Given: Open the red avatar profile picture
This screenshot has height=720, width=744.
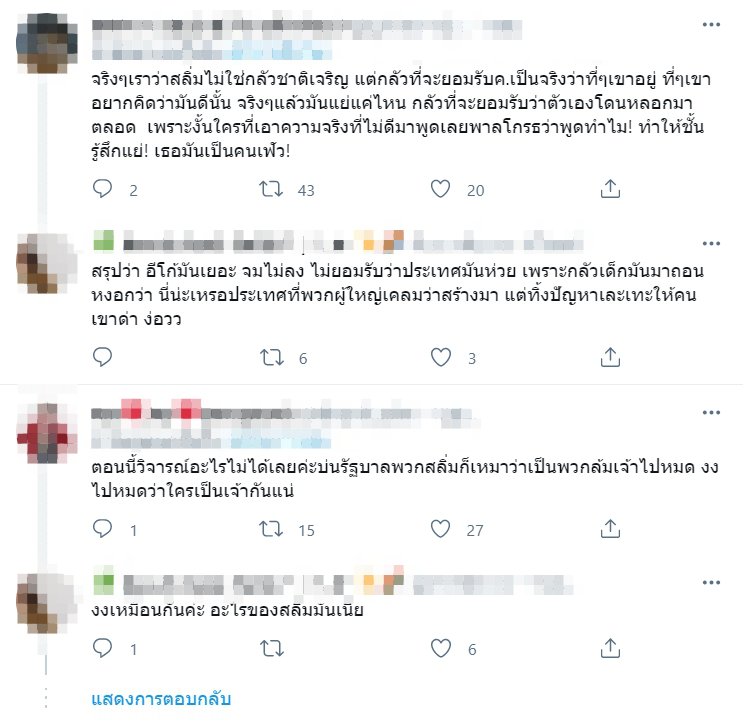Looking at the screenshot, I should click(46, 433).
